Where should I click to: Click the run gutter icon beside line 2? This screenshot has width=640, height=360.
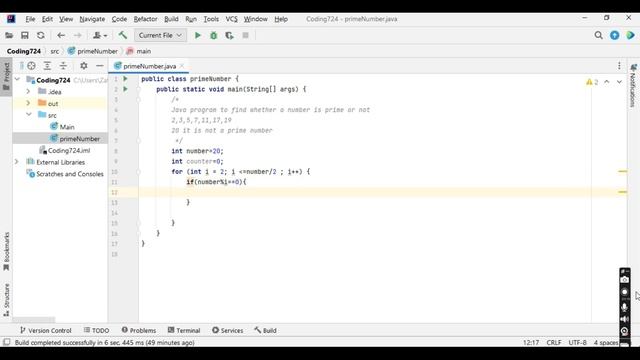pyautogui.click(x=126, y=89)
